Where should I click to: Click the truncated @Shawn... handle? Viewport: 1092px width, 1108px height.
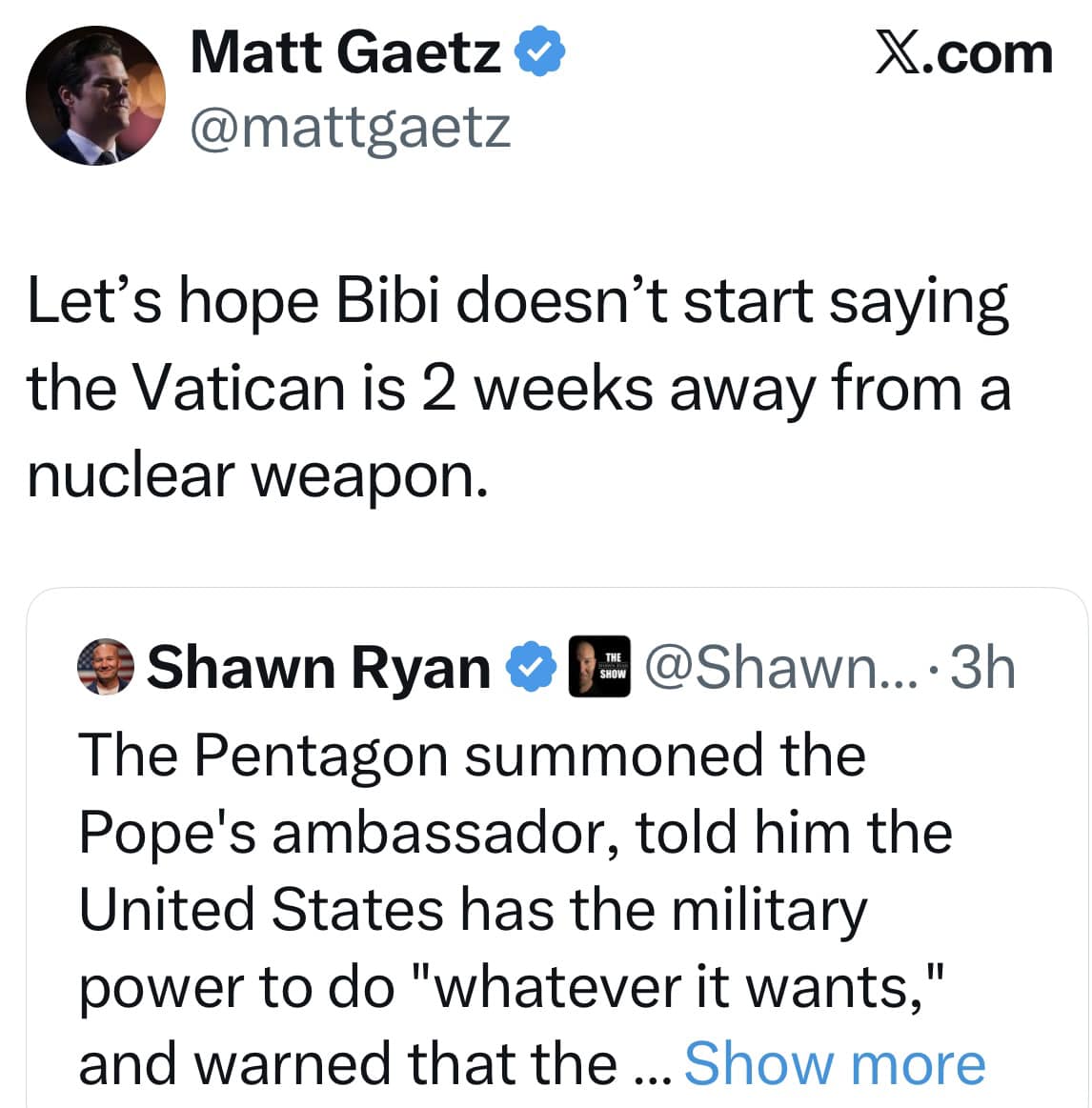coord(780,667)
